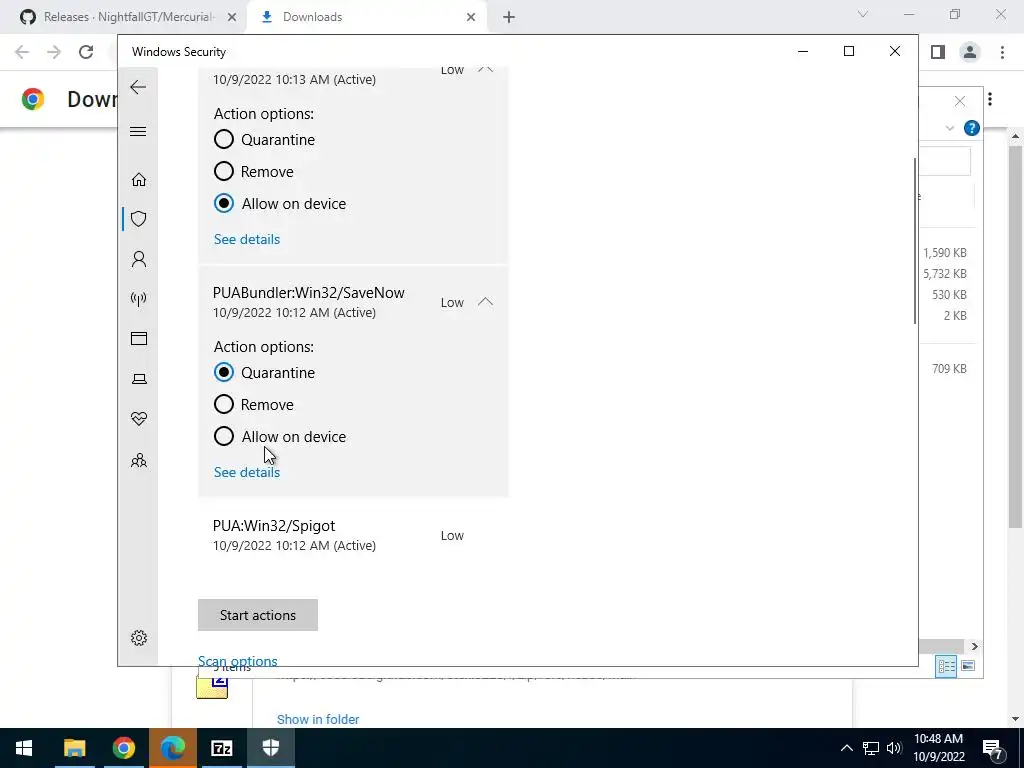Image resolution: width=1024 pixels, height=768 pixels.
Task: Select PUA:Win32/Spigot threat name
Action: click(274, 526)
